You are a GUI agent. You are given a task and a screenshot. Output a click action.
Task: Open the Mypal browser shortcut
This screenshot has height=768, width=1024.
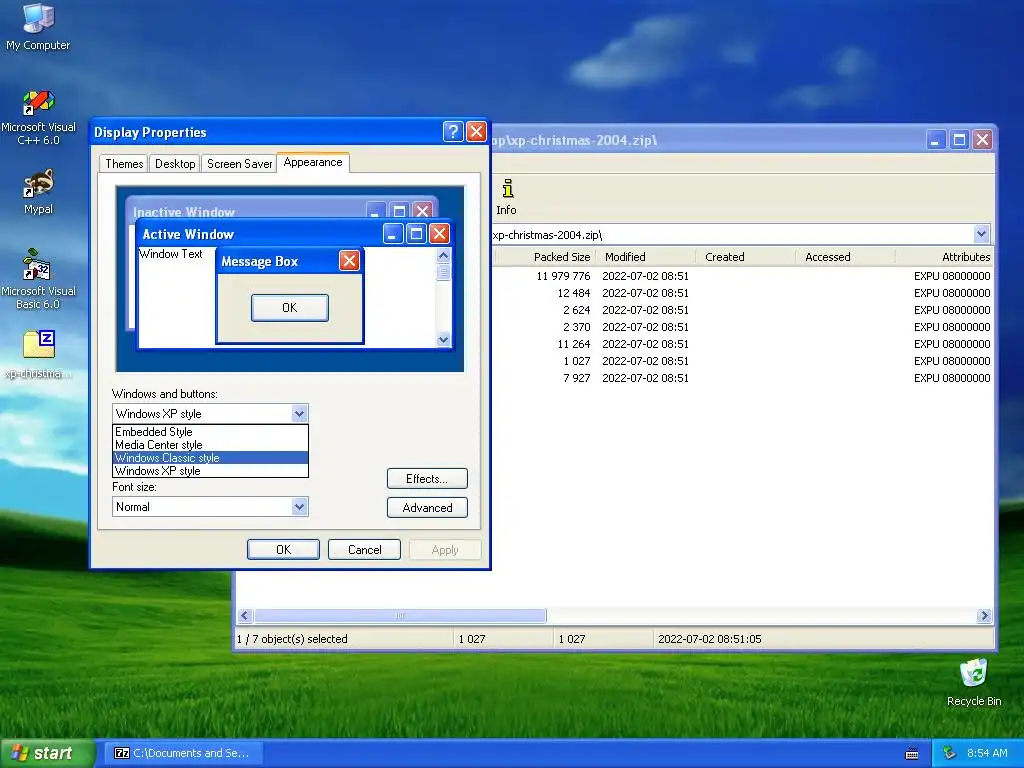tap(38, 192)
